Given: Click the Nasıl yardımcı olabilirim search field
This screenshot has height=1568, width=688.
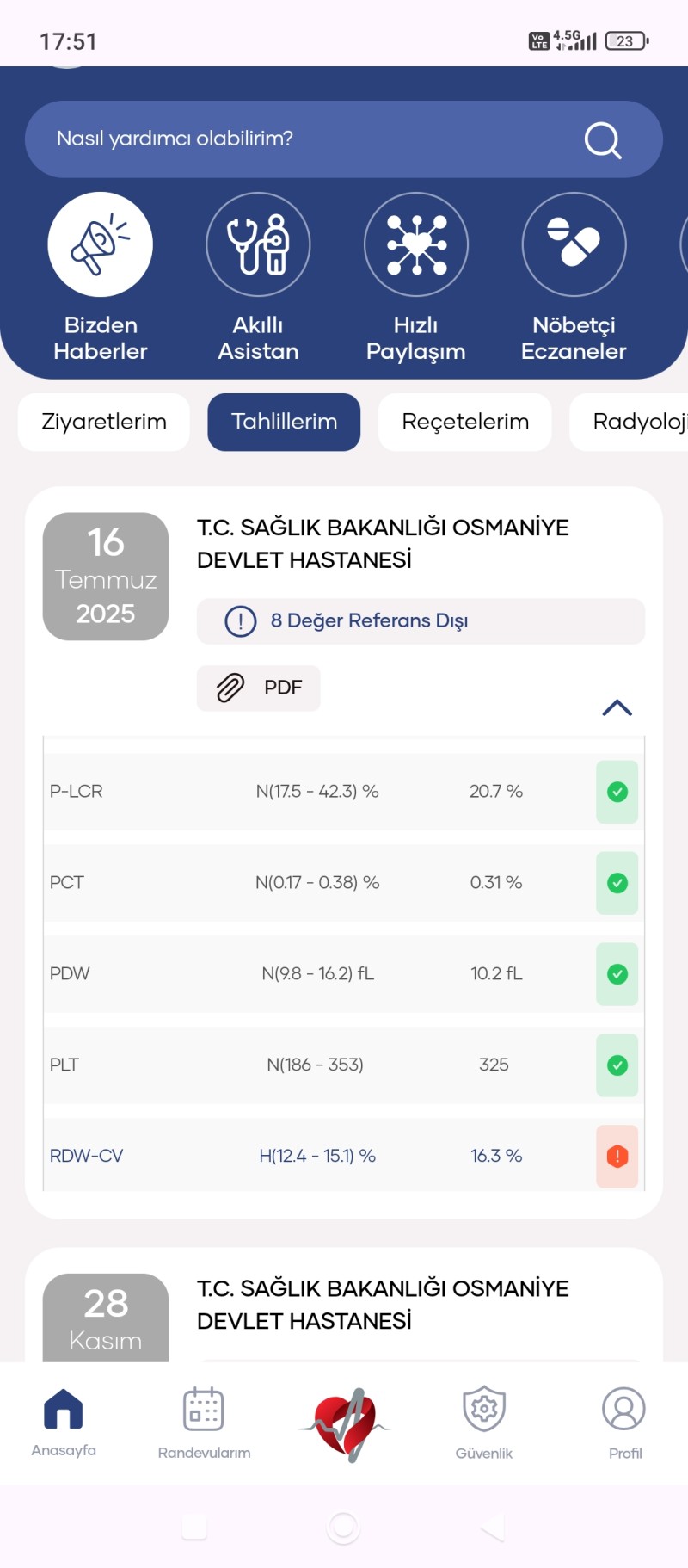Looking at the screenshot, I should [x=344, y=139].
